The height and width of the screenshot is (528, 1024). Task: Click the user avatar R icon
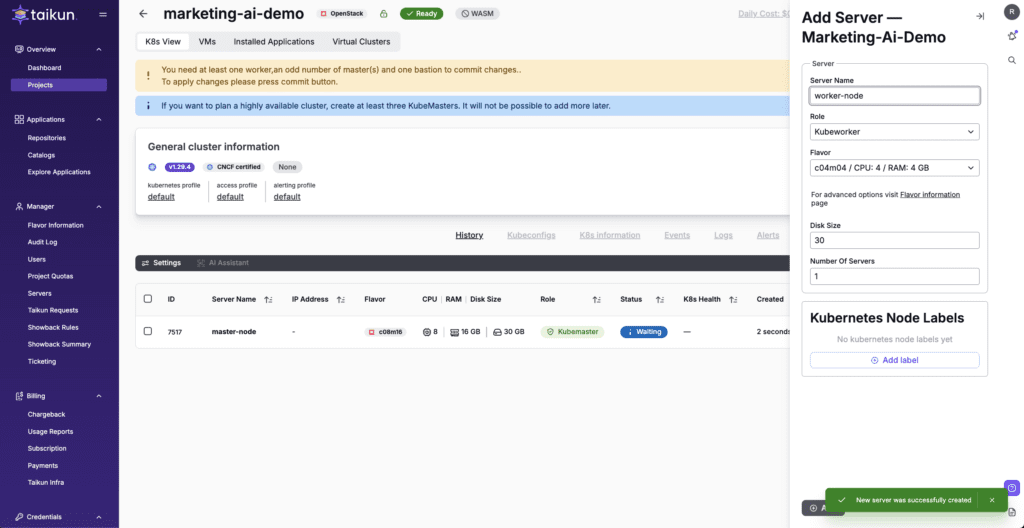pos(1012,12)
